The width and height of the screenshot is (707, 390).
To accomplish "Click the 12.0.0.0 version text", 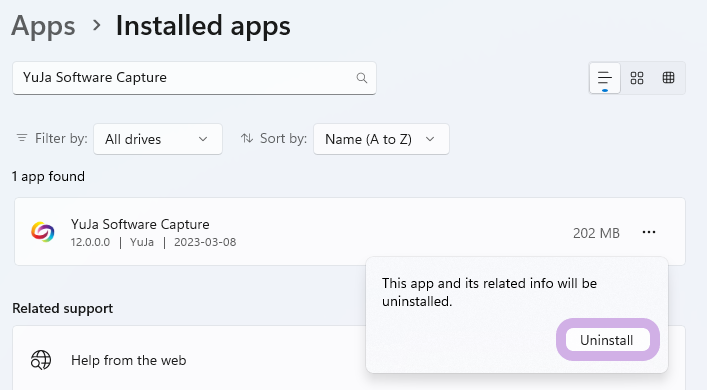I will point(90,242).
